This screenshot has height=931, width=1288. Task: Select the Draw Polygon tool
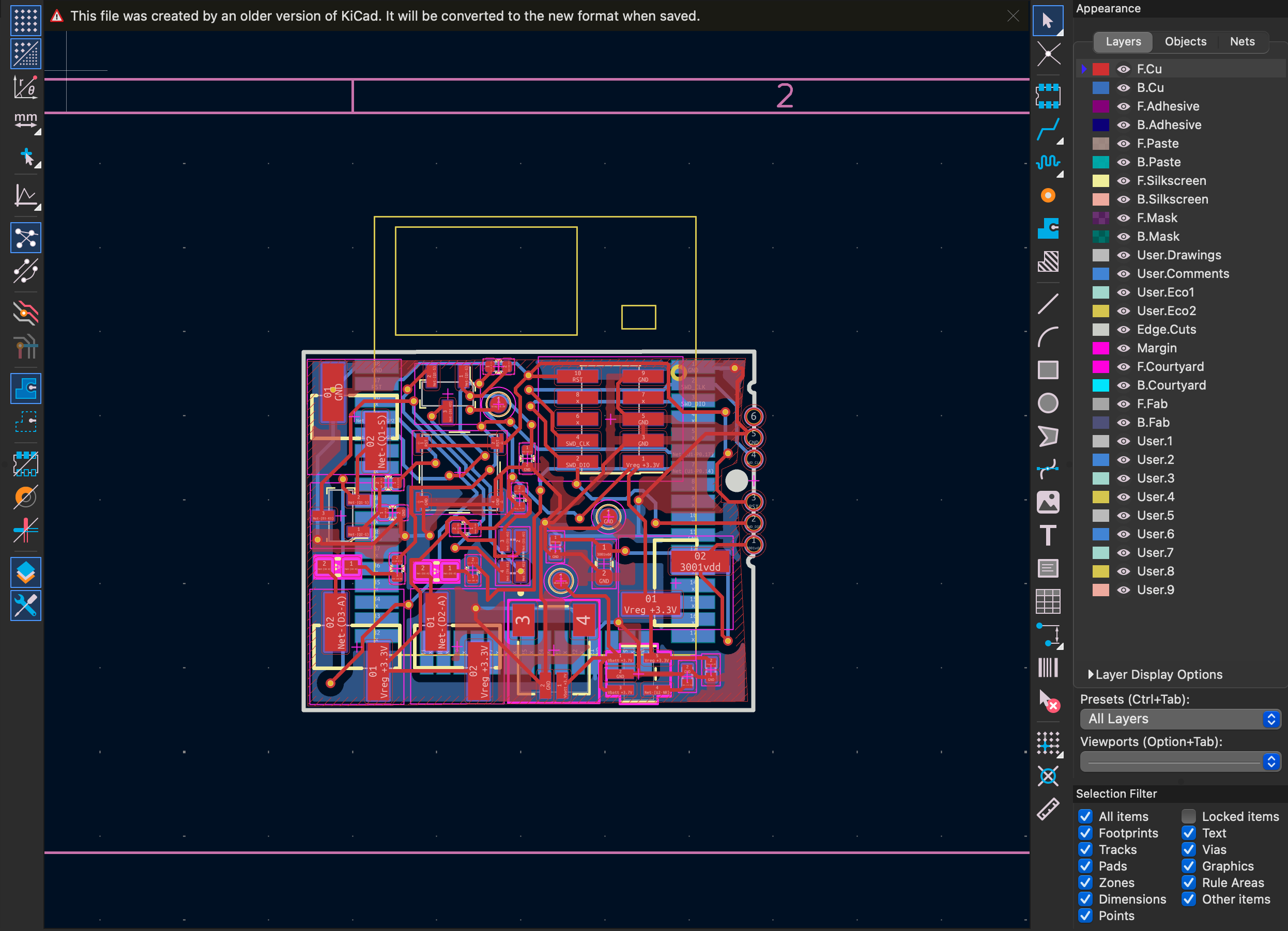1048,436
